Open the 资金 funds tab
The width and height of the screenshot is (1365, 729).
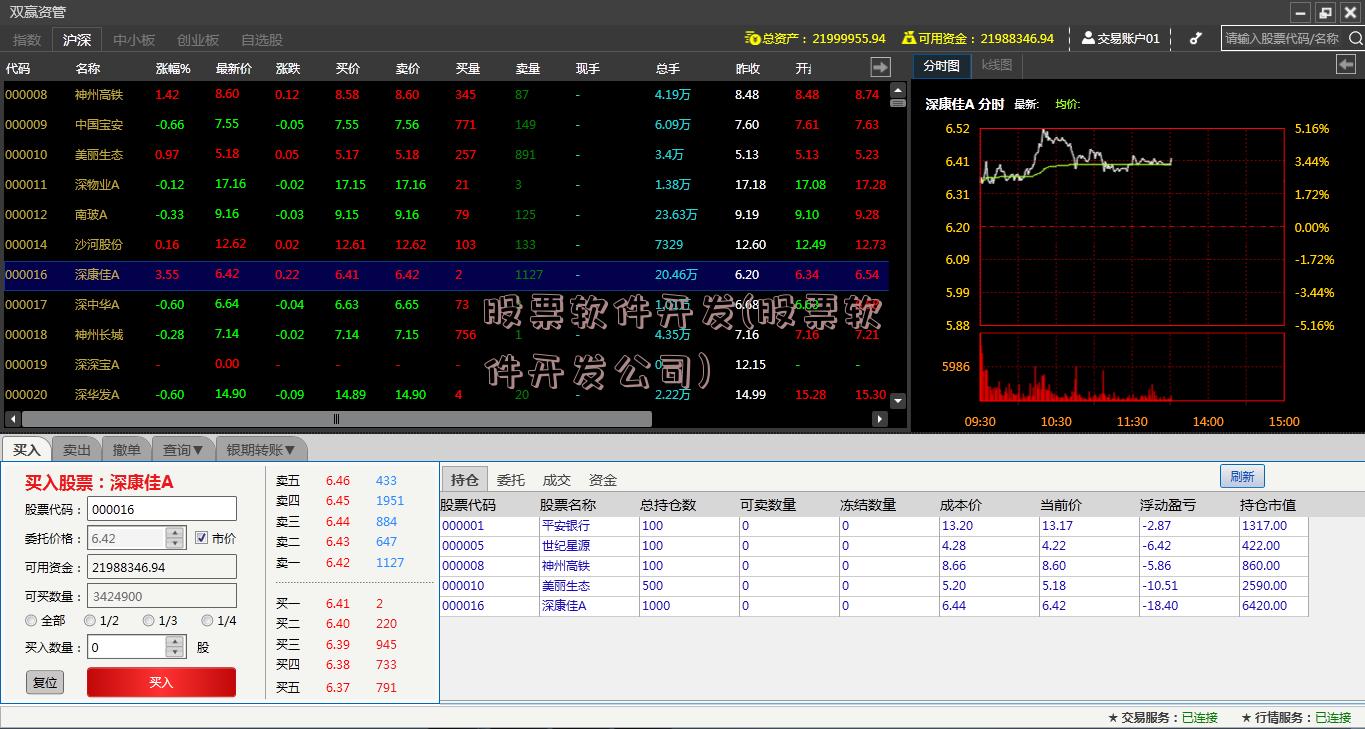(603, 480)
